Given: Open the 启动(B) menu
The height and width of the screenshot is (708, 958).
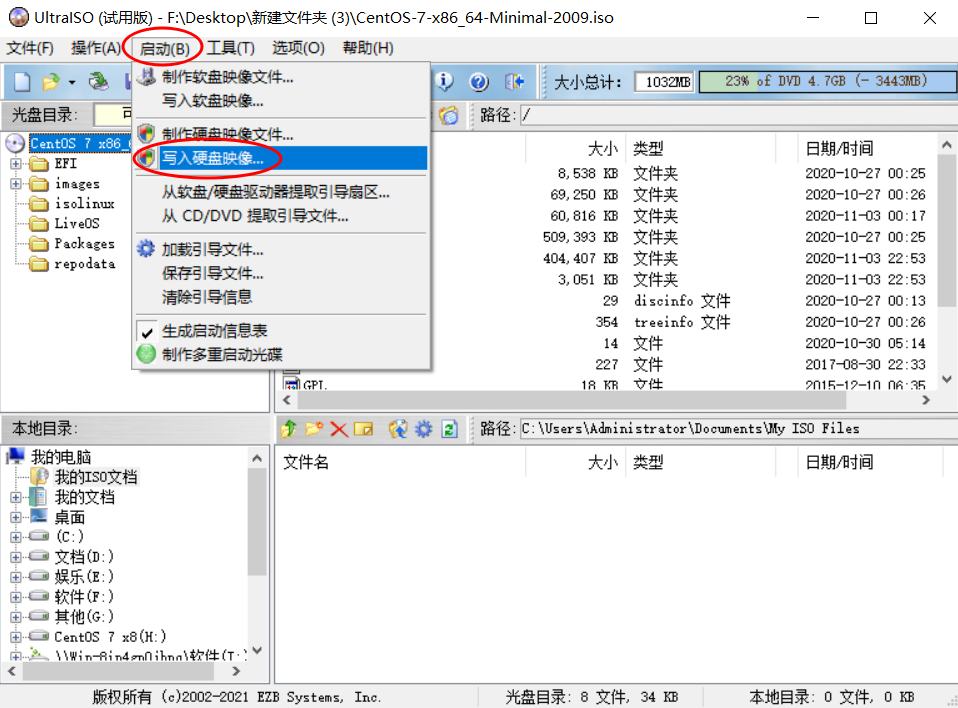Looking at the screenshot, I should (x=164, y=48).
